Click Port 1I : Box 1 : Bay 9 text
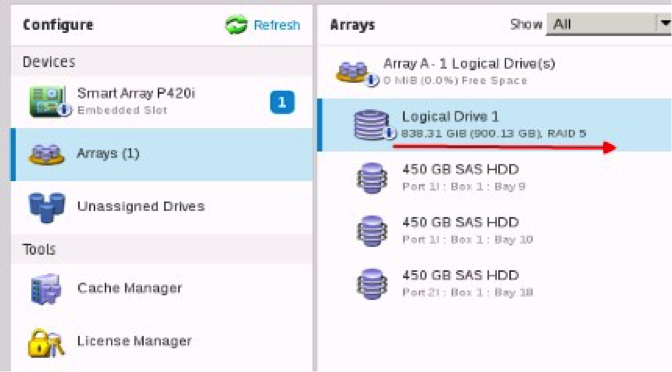Image resolution: width=672 pixels, height=372 pixels. 464,187
